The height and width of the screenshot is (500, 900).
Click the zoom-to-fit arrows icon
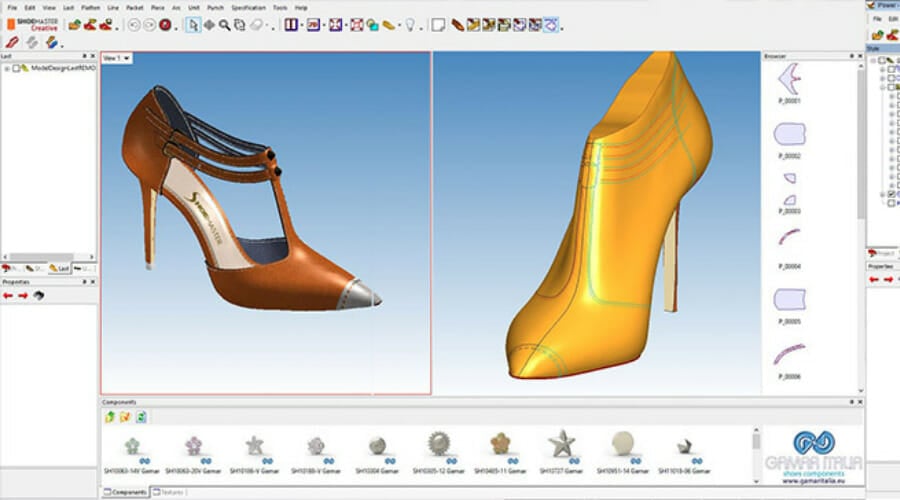coord(335,25)
